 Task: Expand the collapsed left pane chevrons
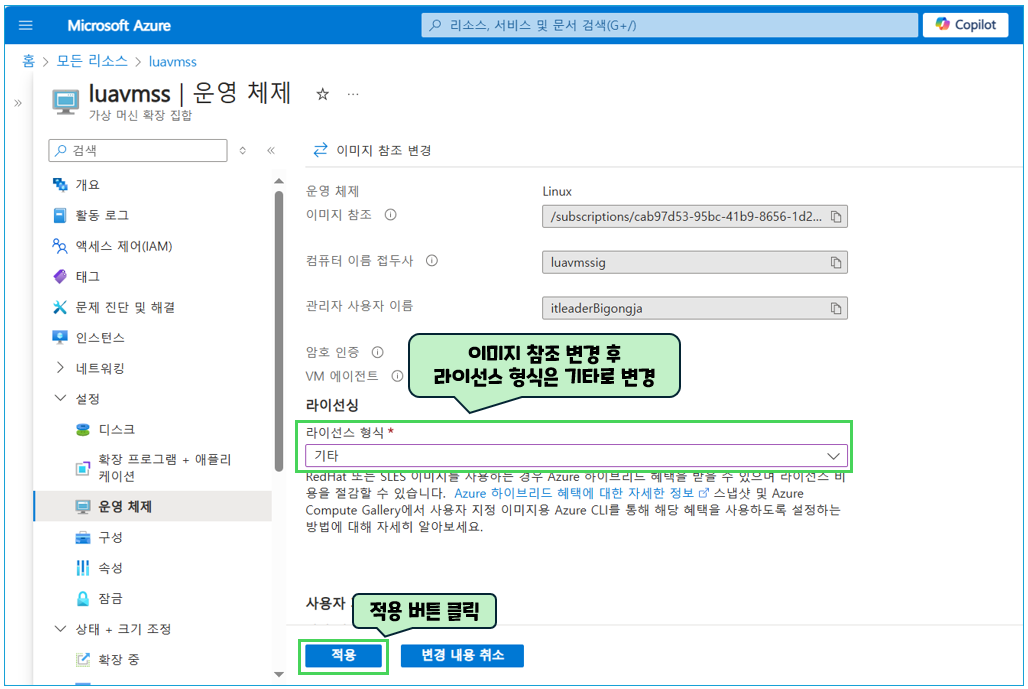[18, 103]
